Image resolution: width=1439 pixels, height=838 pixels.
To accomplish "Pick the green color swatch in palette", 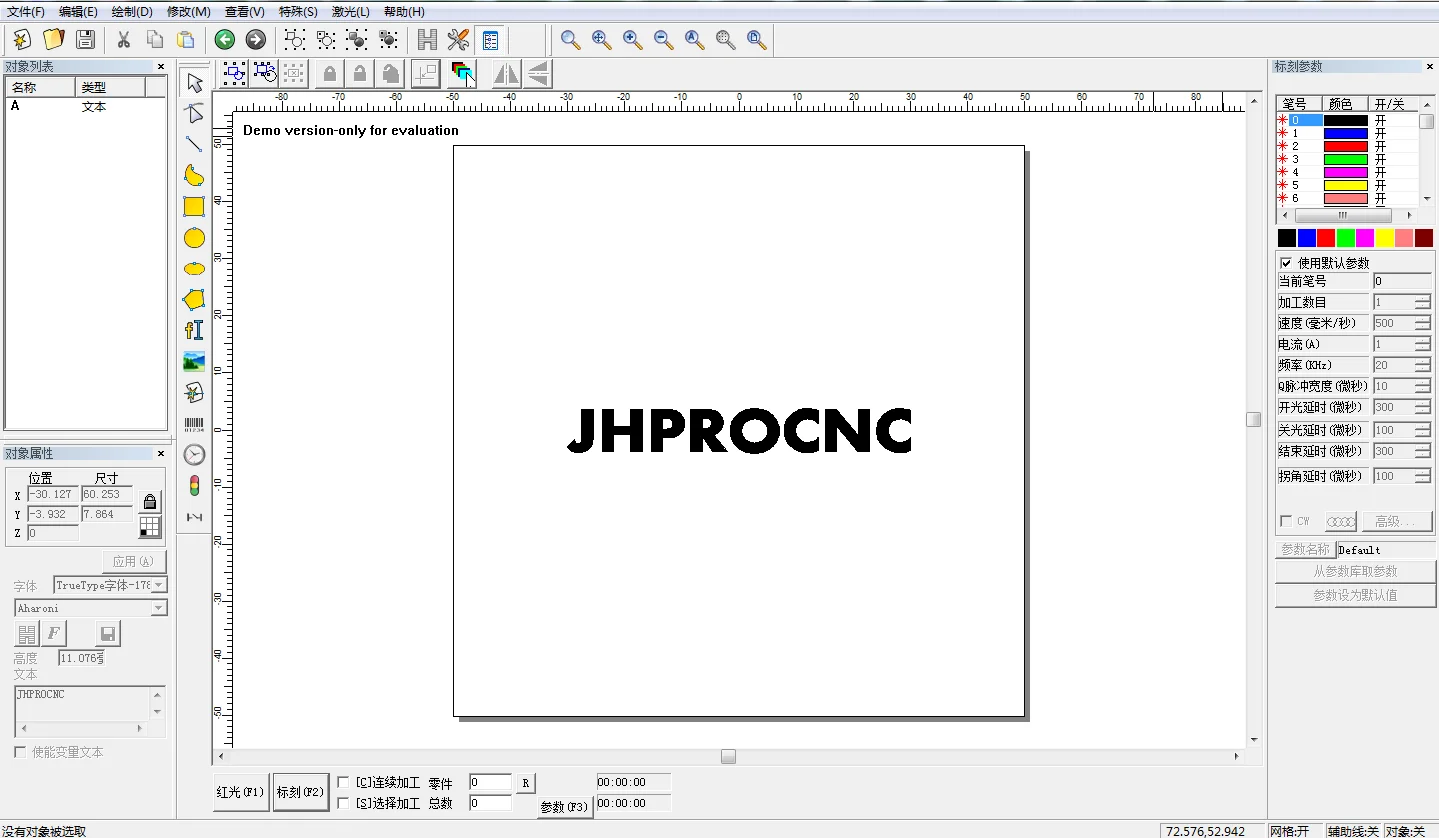I will point(1345,238).
